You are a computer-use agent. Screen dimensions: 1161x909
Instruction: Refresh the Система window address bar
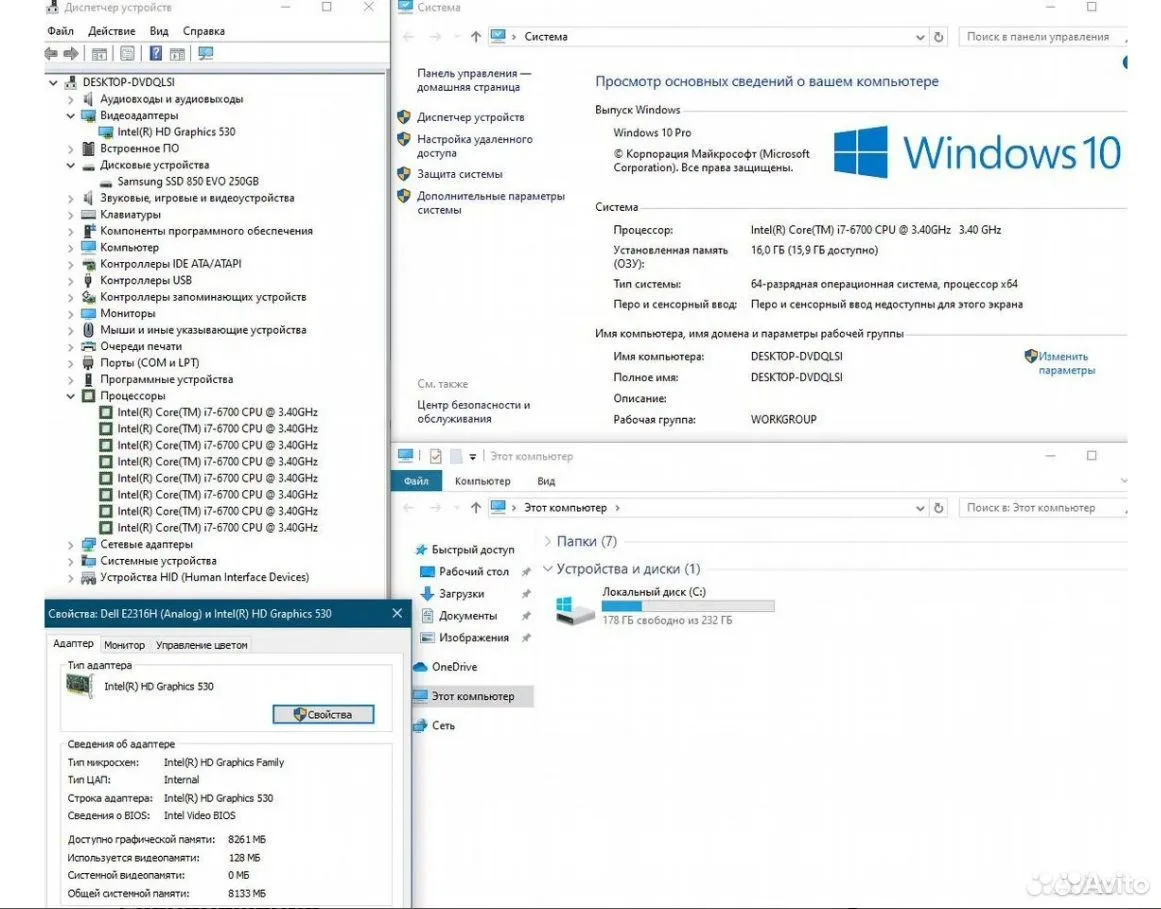pos(939,36)
